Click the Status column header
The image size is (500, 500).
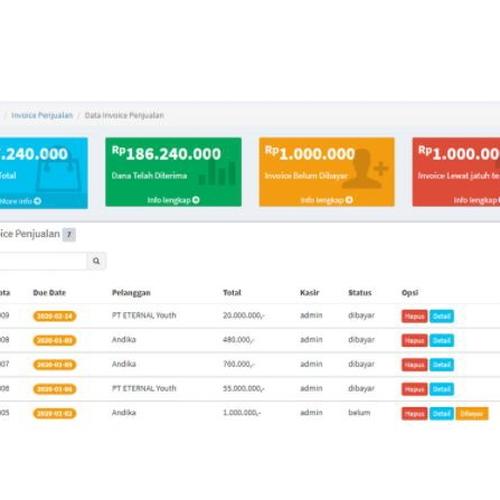(x=360, y=293)
